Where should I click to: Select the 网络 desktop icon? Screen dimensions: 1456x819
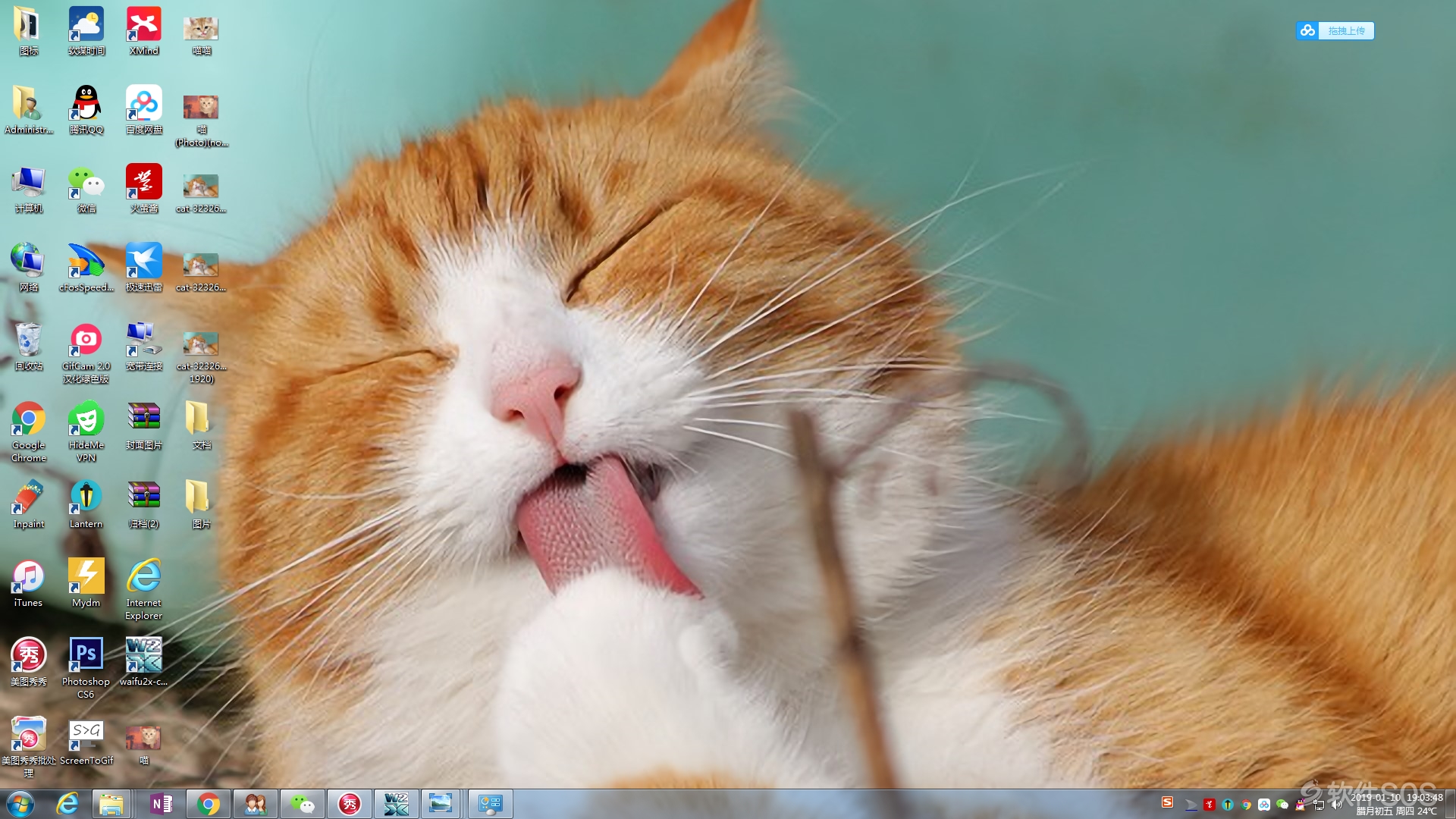coord(28,268)
